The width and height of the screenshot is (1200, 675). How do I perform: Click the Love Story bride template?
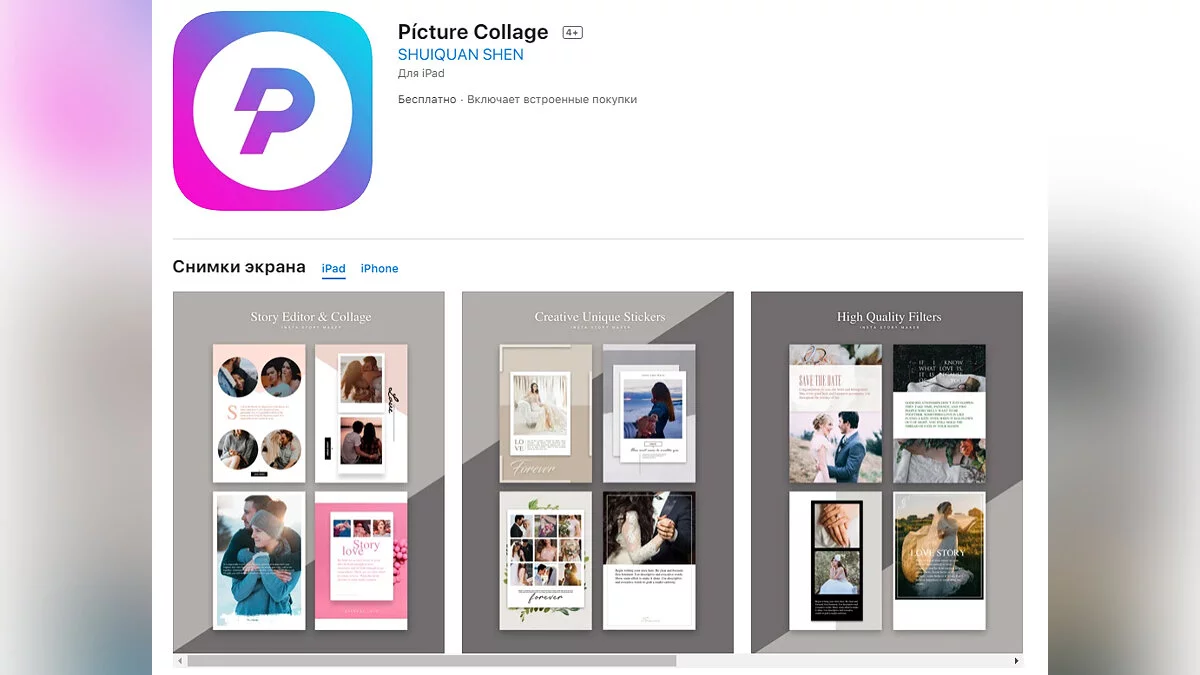(939, 560)
